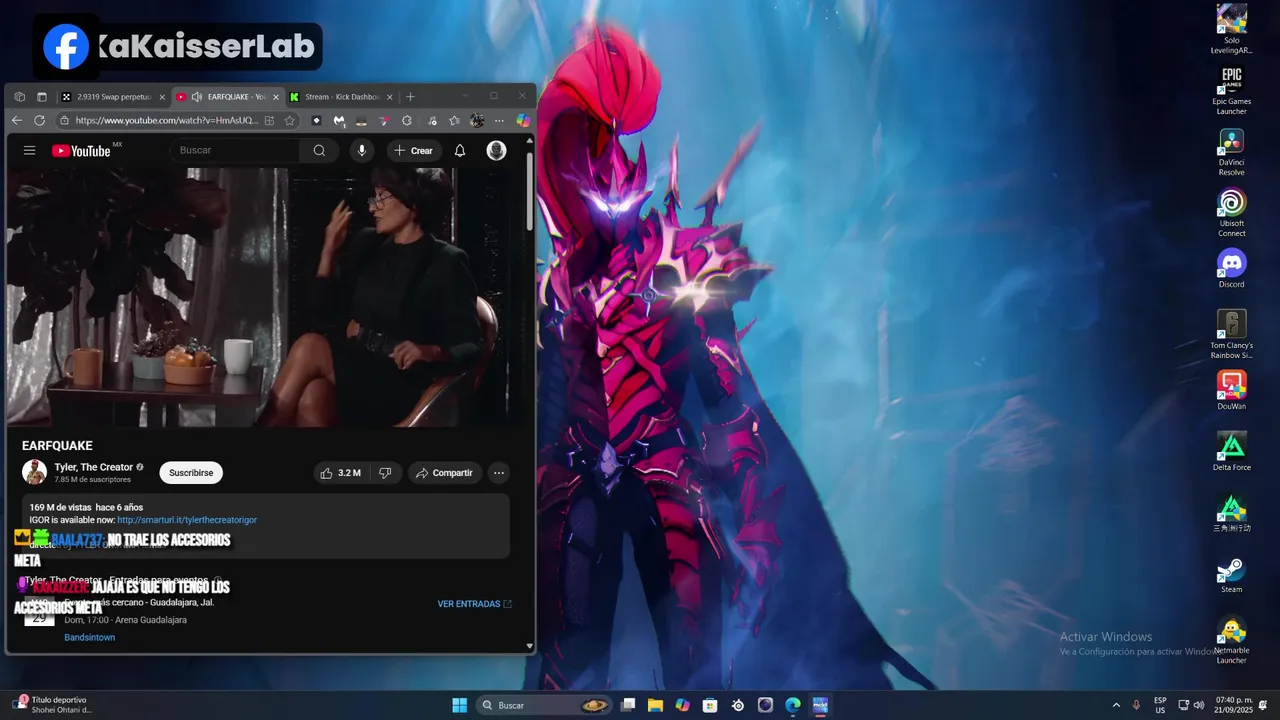The width and height of the screenshot is (1280, 720).
Task: Click the page vertical scrollbar thumb
Action: pyautogui.click(x=530, y=190)
